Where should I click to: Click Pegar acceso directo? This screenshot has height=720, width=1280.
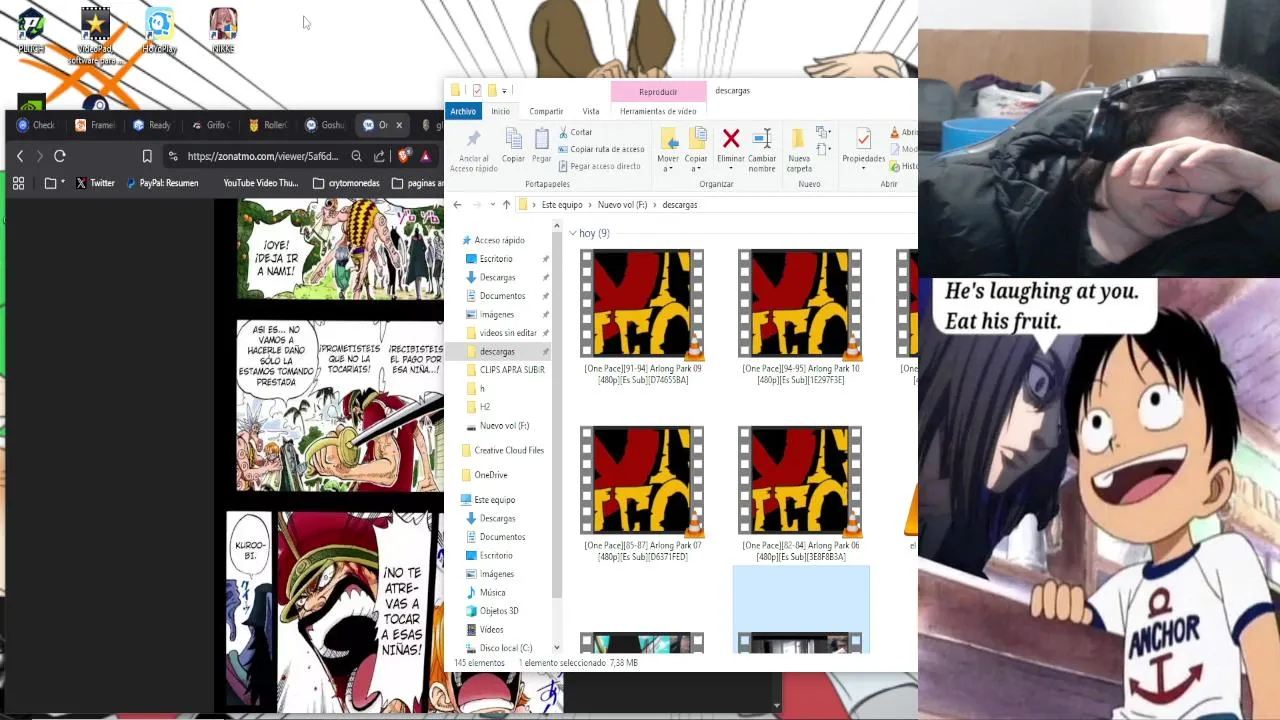point(599,166)
